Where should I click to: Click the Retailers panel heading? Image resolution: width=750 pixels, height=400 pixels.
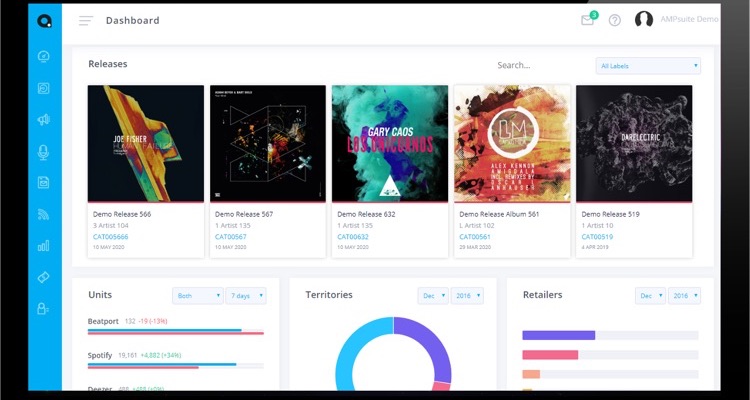(x=543, y=295)
